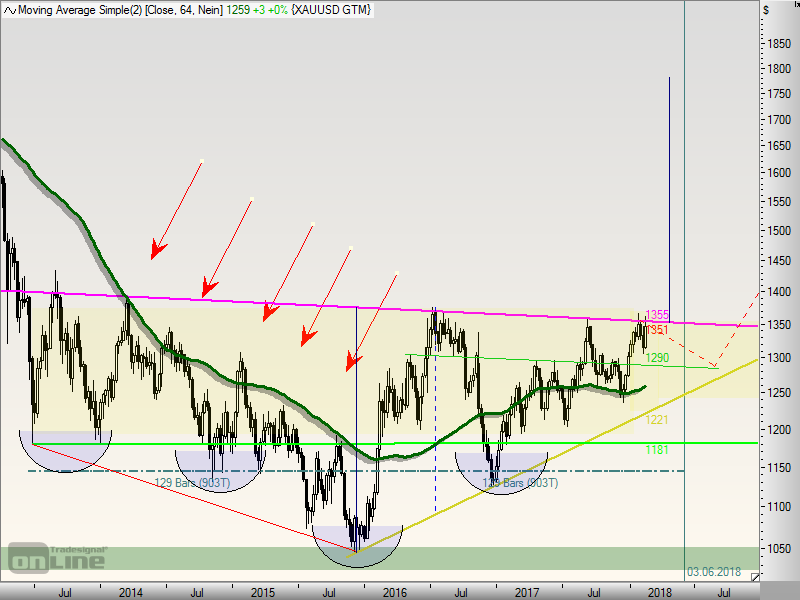
Task: Click the 1800 value on the price axis
Action: pos(773,69)
